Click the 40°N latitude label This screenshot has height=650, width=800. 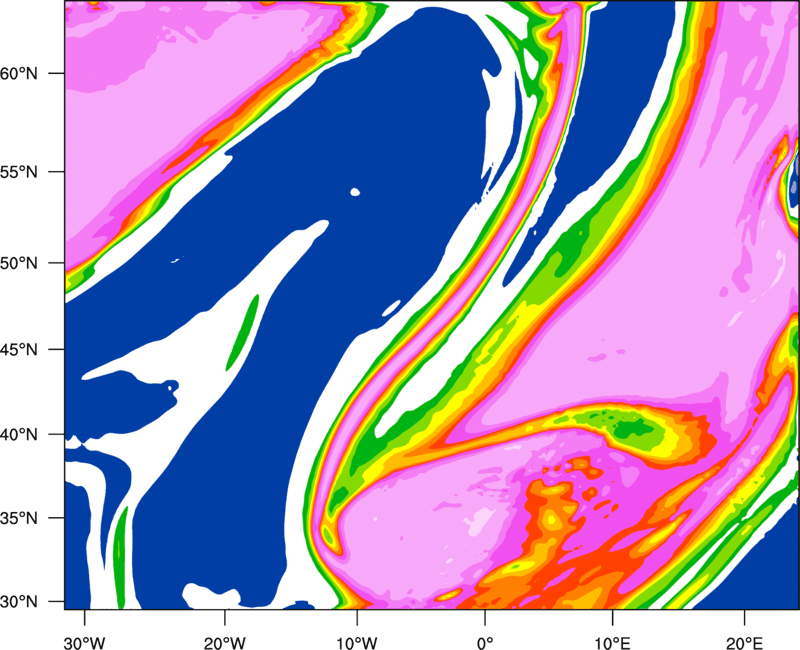19,435
